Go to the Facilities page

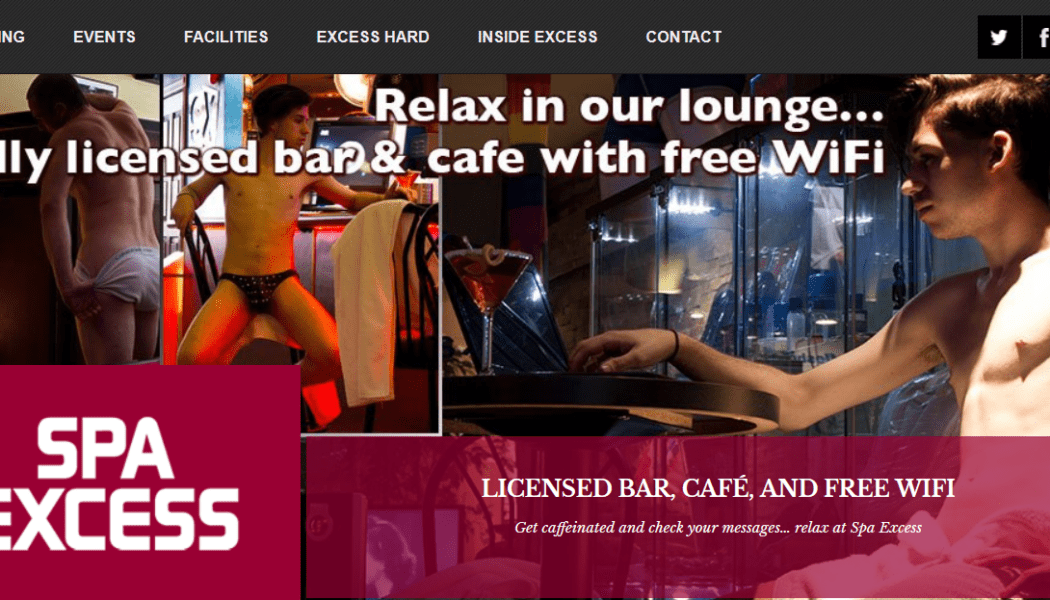tap(226, 37)
